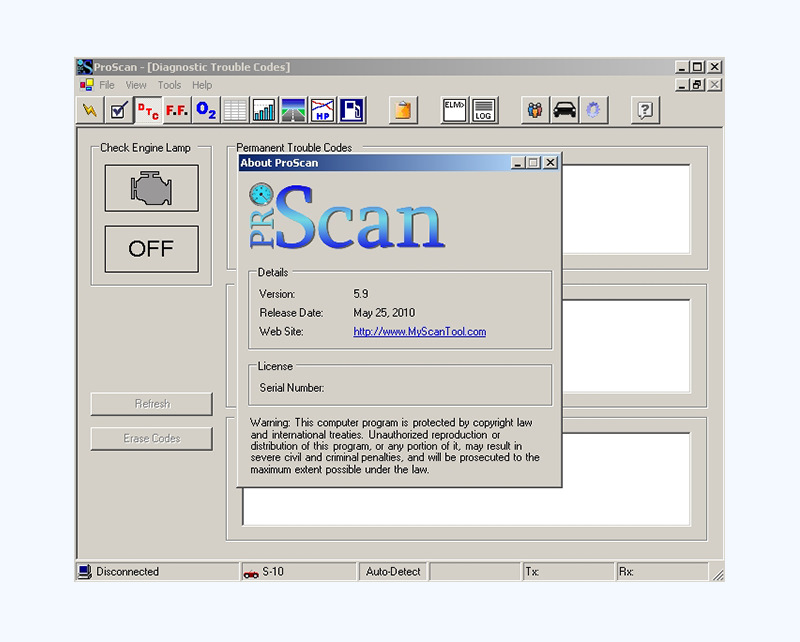
Task: Click the OFF lamp status button
Action: pyautogui.click(x=152, y=249)
